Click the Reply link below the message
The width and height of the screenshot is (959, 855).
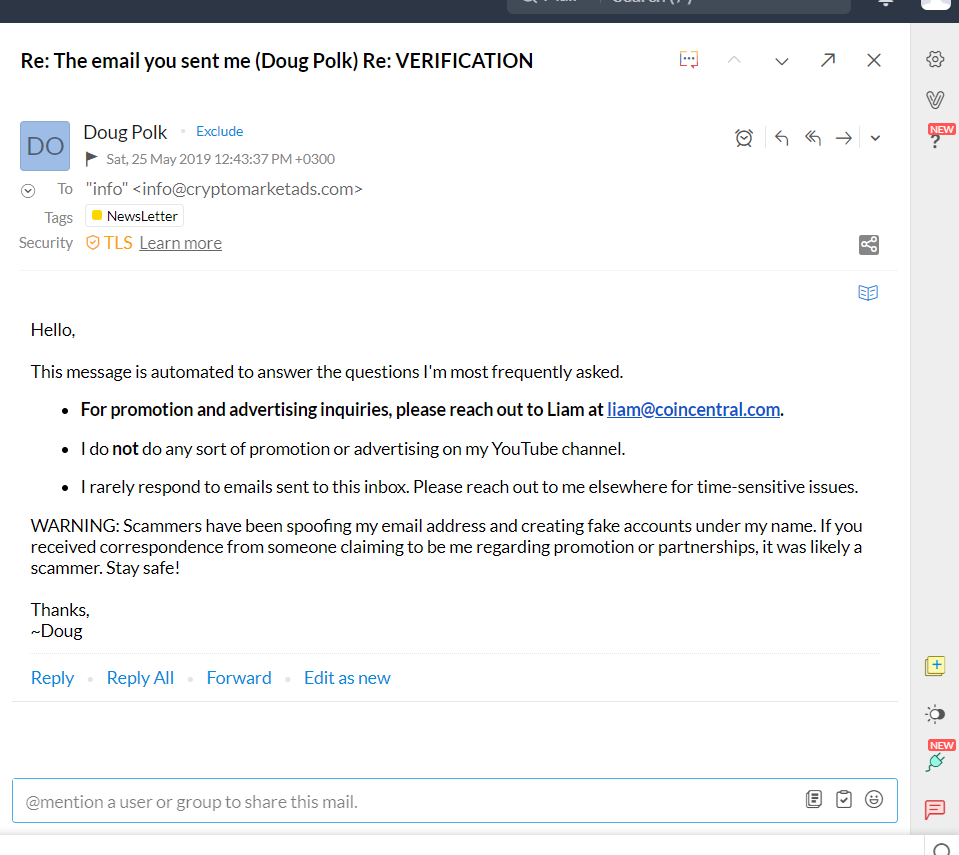coord(53,678)
